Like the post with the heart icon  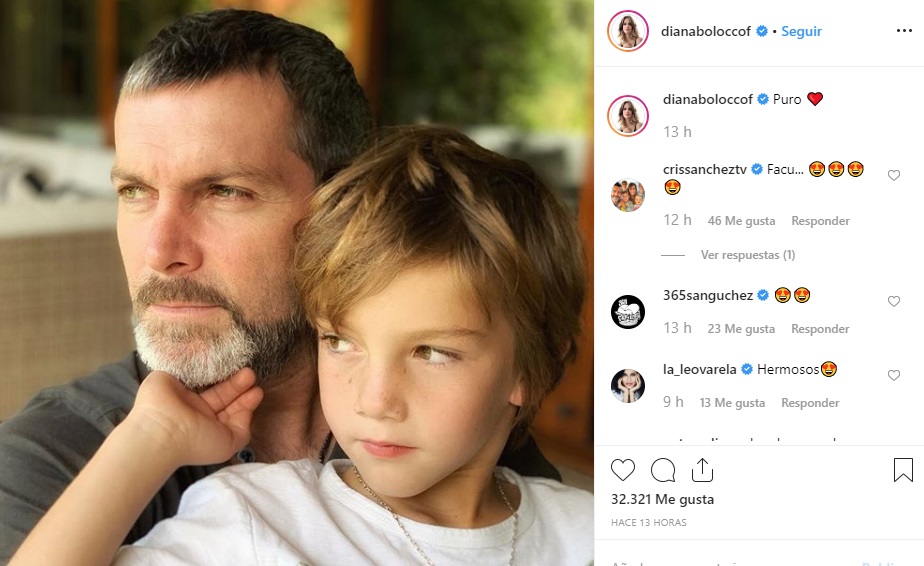[622, 470]
